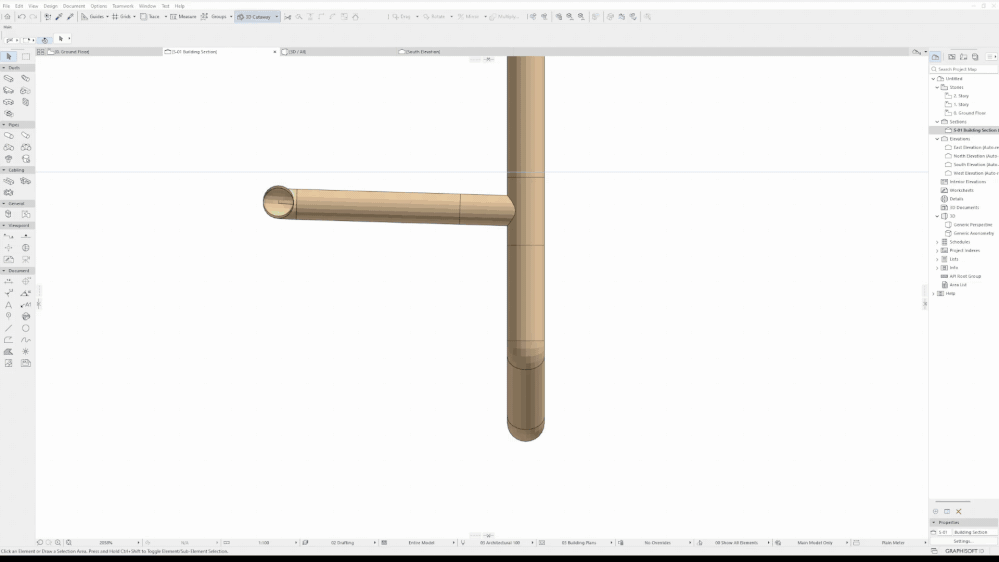Click the Undo icon in toolbar

22,17
